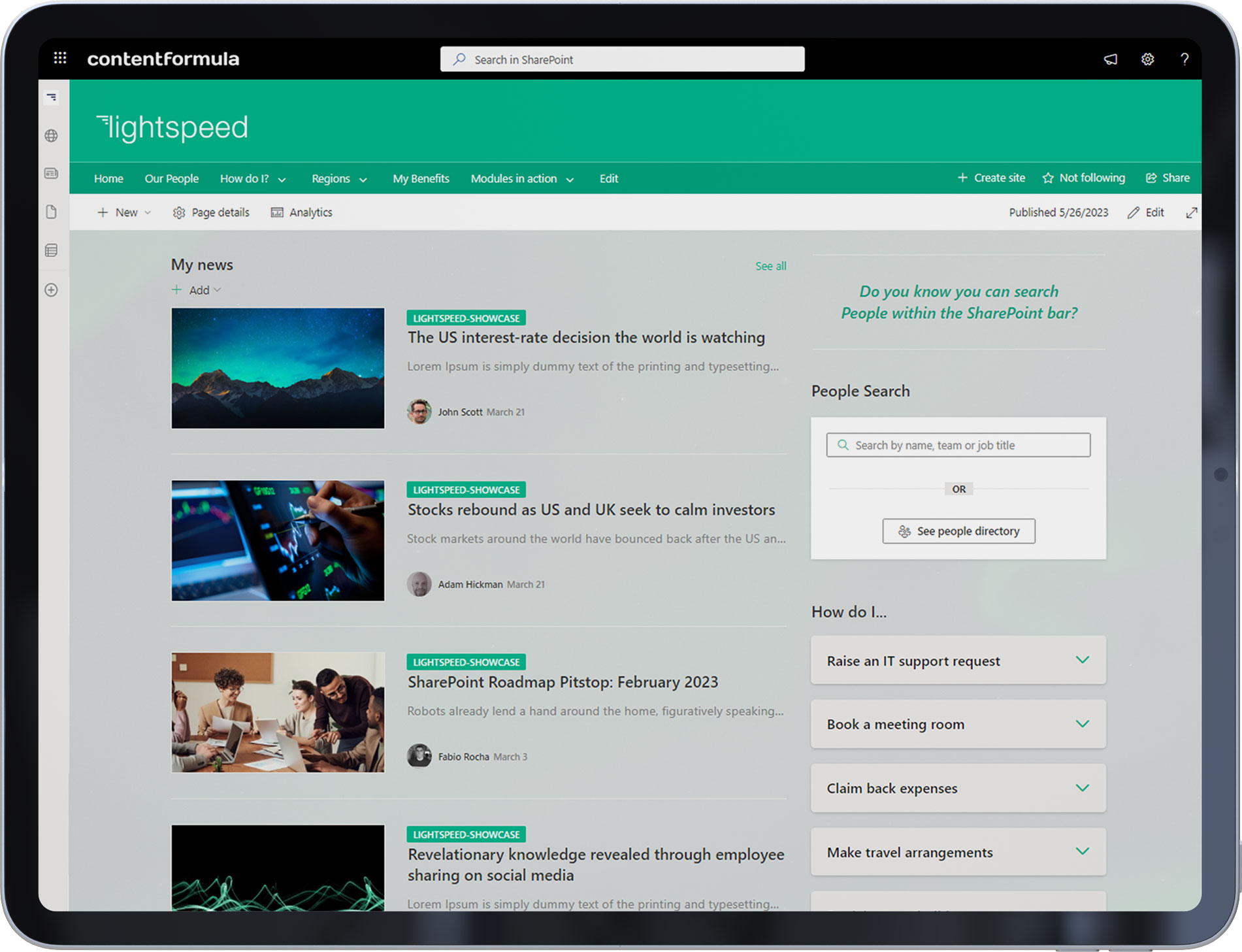Open the news icon in left sidebar
1242x952 pixels.
[x=52, y=174]
